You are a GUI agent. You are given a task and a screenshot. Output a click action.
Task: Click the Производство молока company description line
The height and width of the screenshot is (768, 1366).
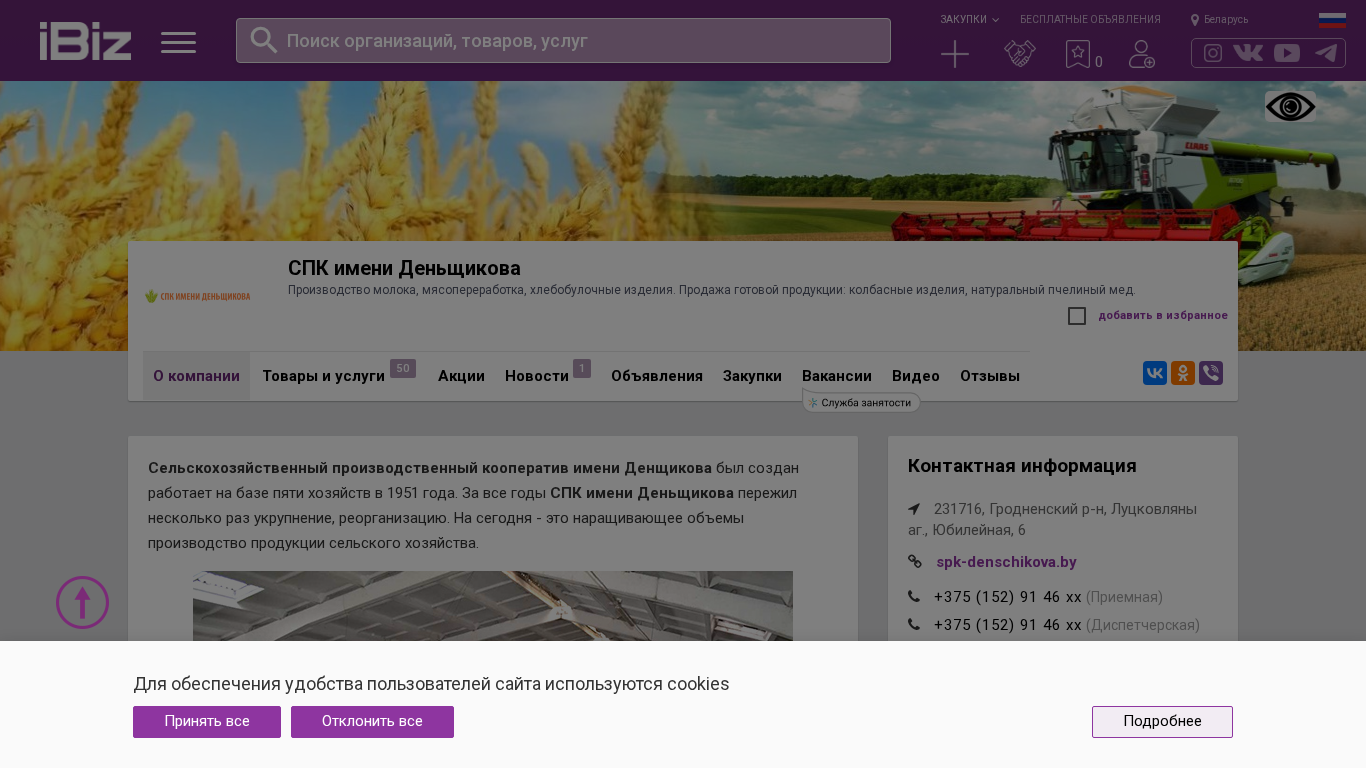pyautogui.click(x=712, y=290)
